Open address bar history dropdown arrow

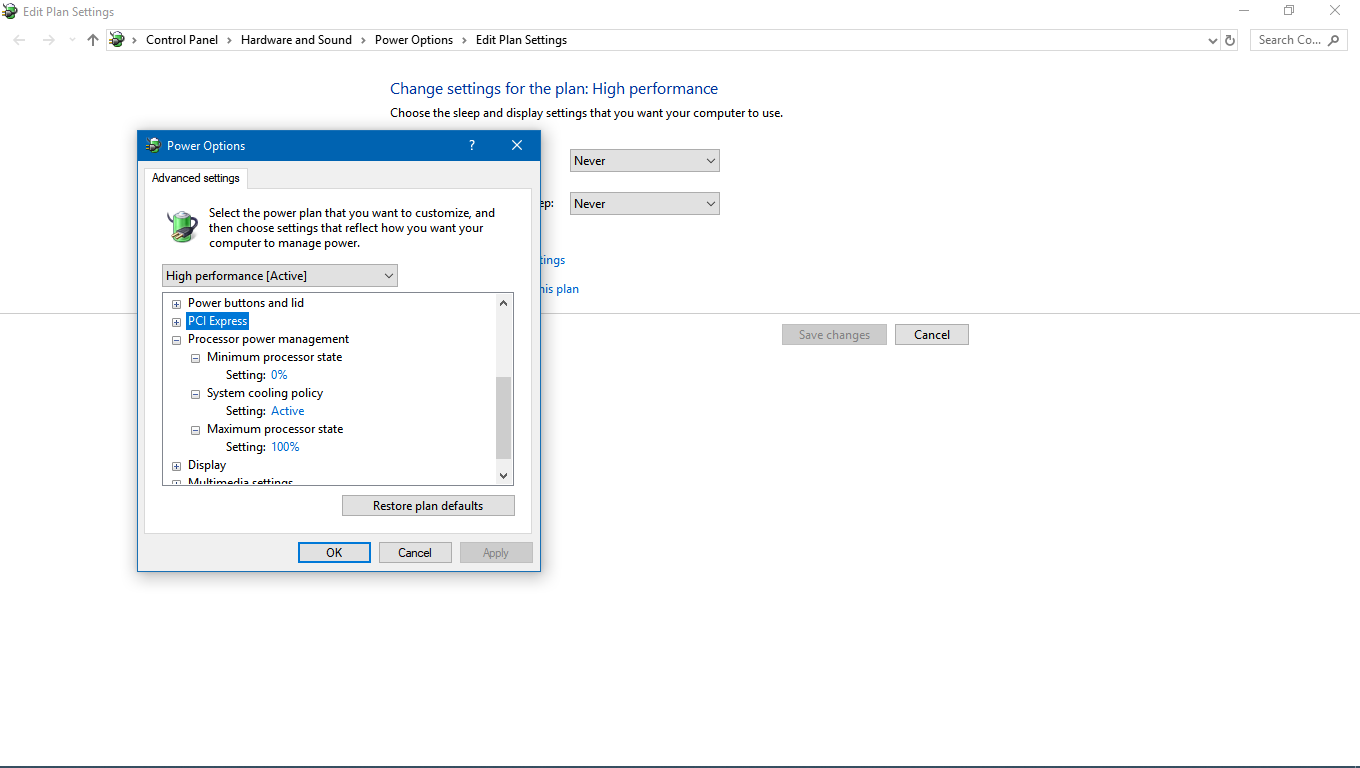1213,40
